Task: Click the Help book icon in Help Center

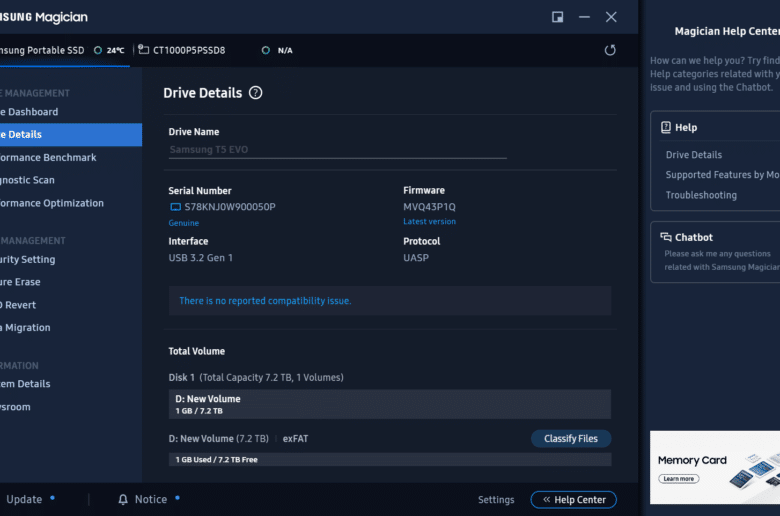Action: point(666,127)
